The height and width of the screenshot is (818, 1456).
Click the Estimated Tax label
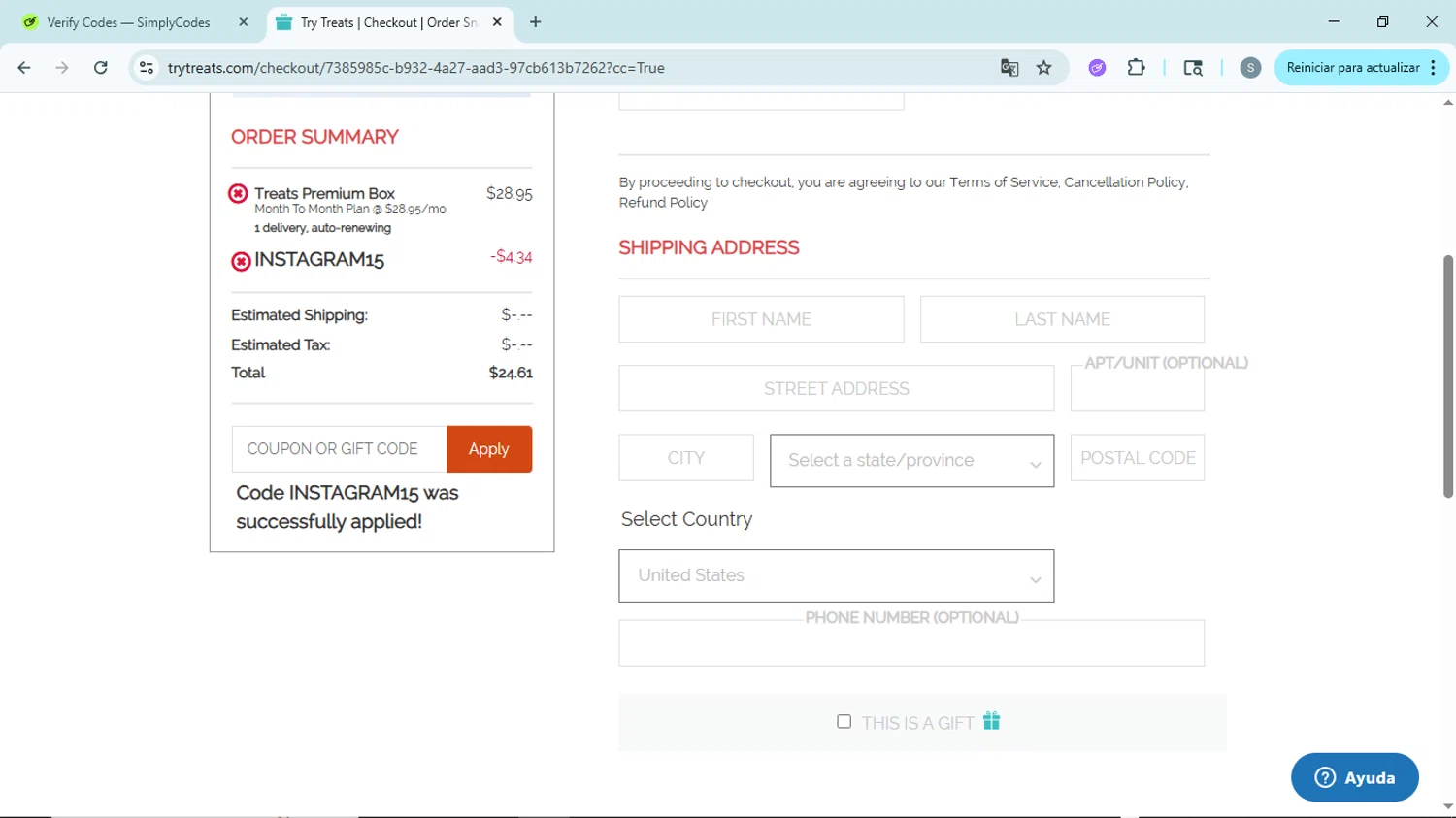(x=281, y=344)
